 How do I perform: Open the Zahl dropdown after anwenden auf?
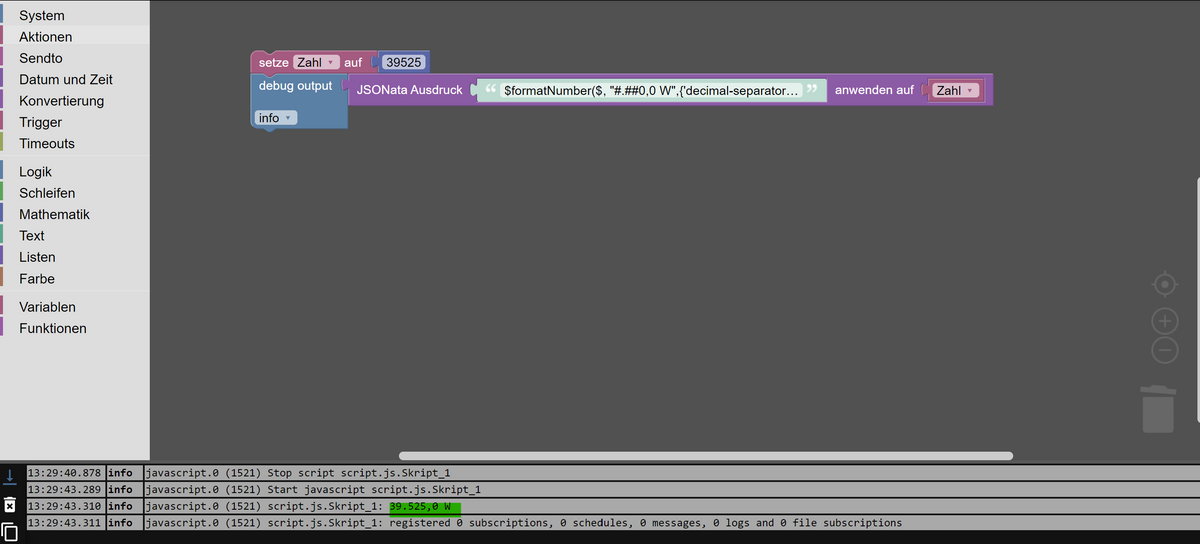coord(955,90)
